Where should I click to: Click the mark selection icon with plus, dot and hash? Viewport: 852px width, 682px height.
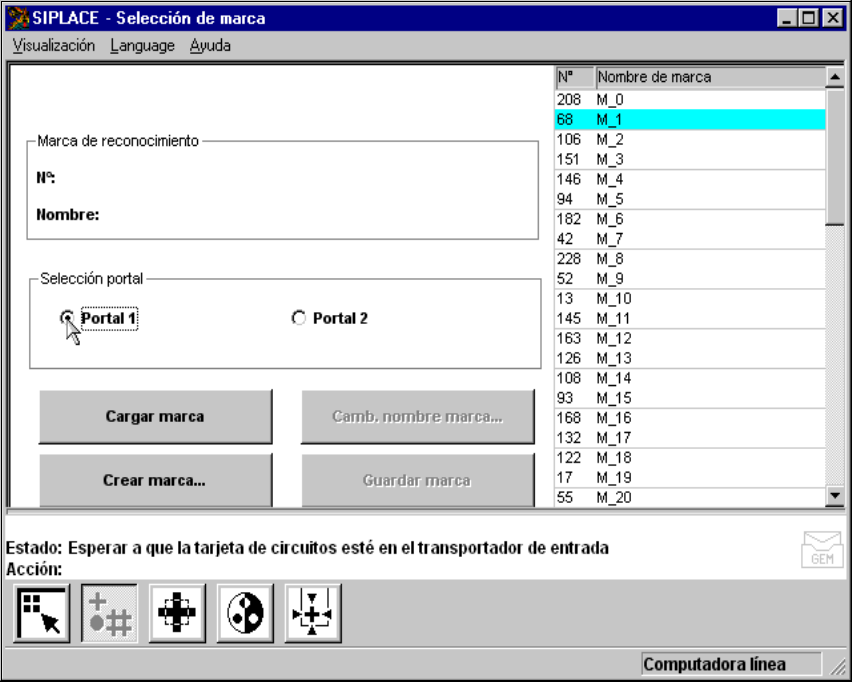tap(109, 614)
